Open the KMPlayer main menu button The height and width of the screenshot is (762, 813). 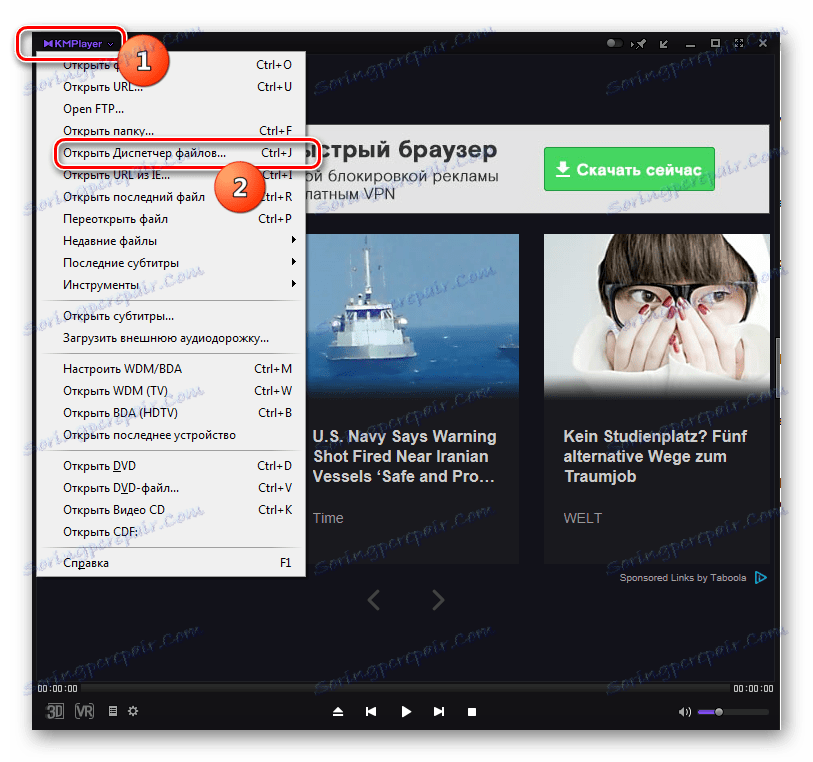click(x=78, y=44)
